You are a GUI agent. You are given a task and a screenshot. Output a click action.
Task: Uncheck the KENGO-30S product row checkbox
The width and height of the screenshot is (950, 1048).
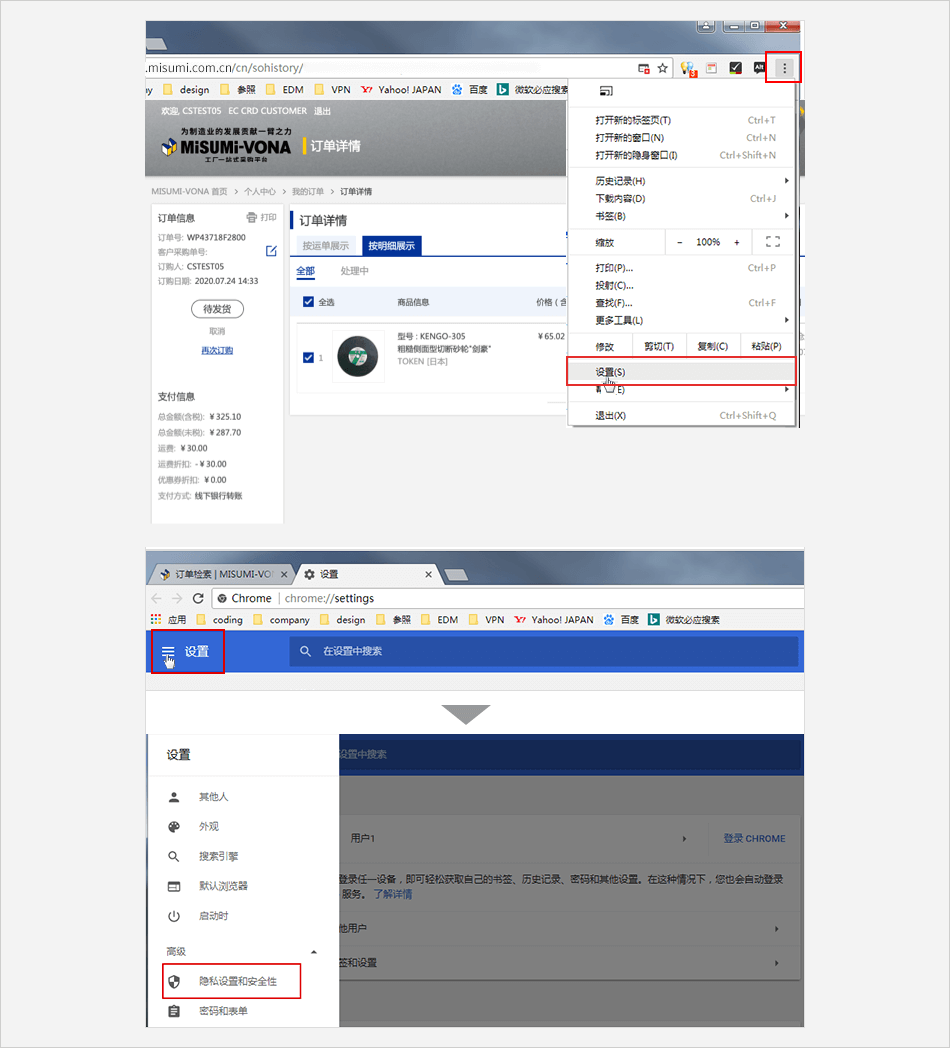pos(308,357)
